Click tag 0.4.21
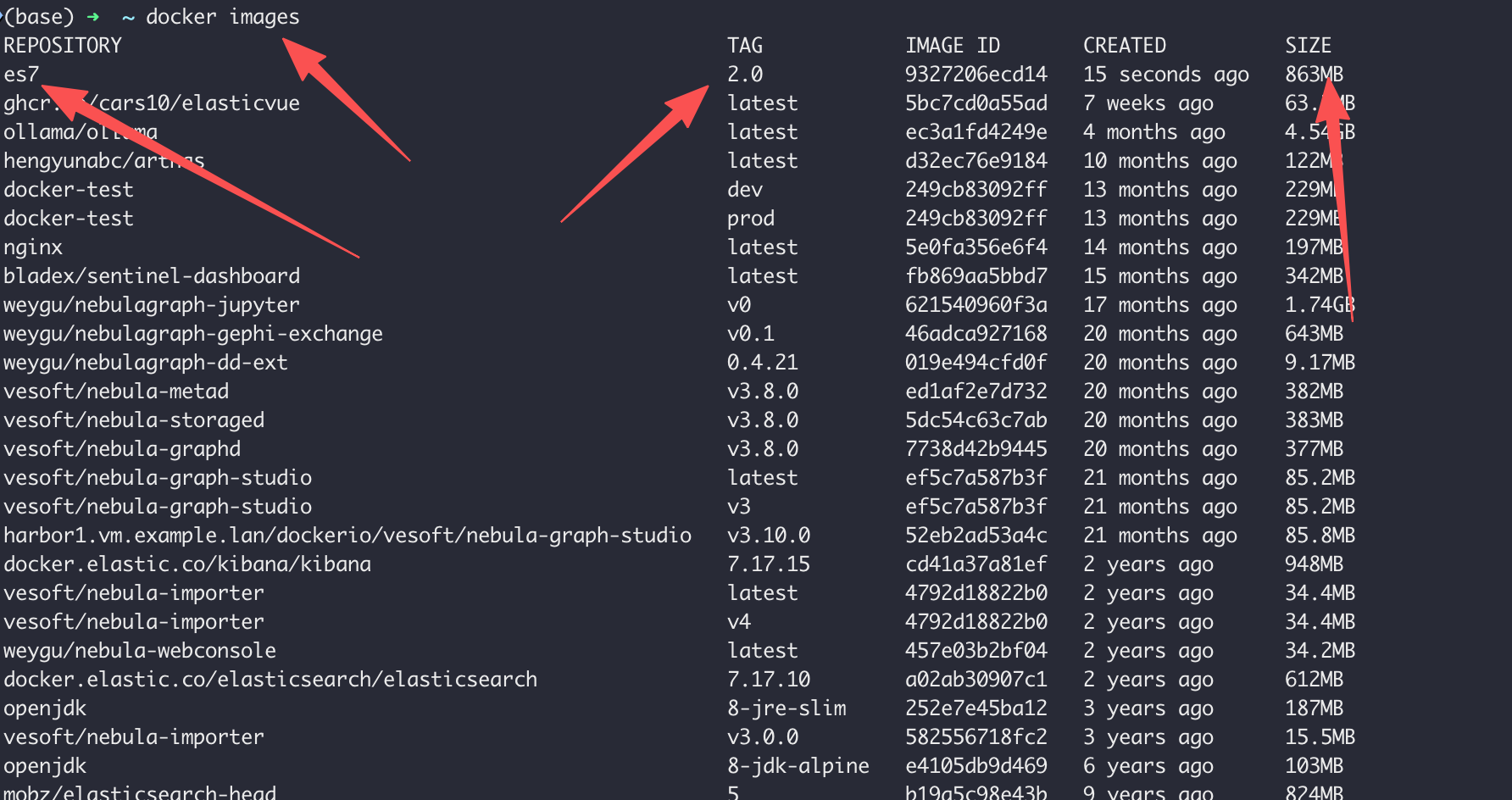 [x=763, y=363]
